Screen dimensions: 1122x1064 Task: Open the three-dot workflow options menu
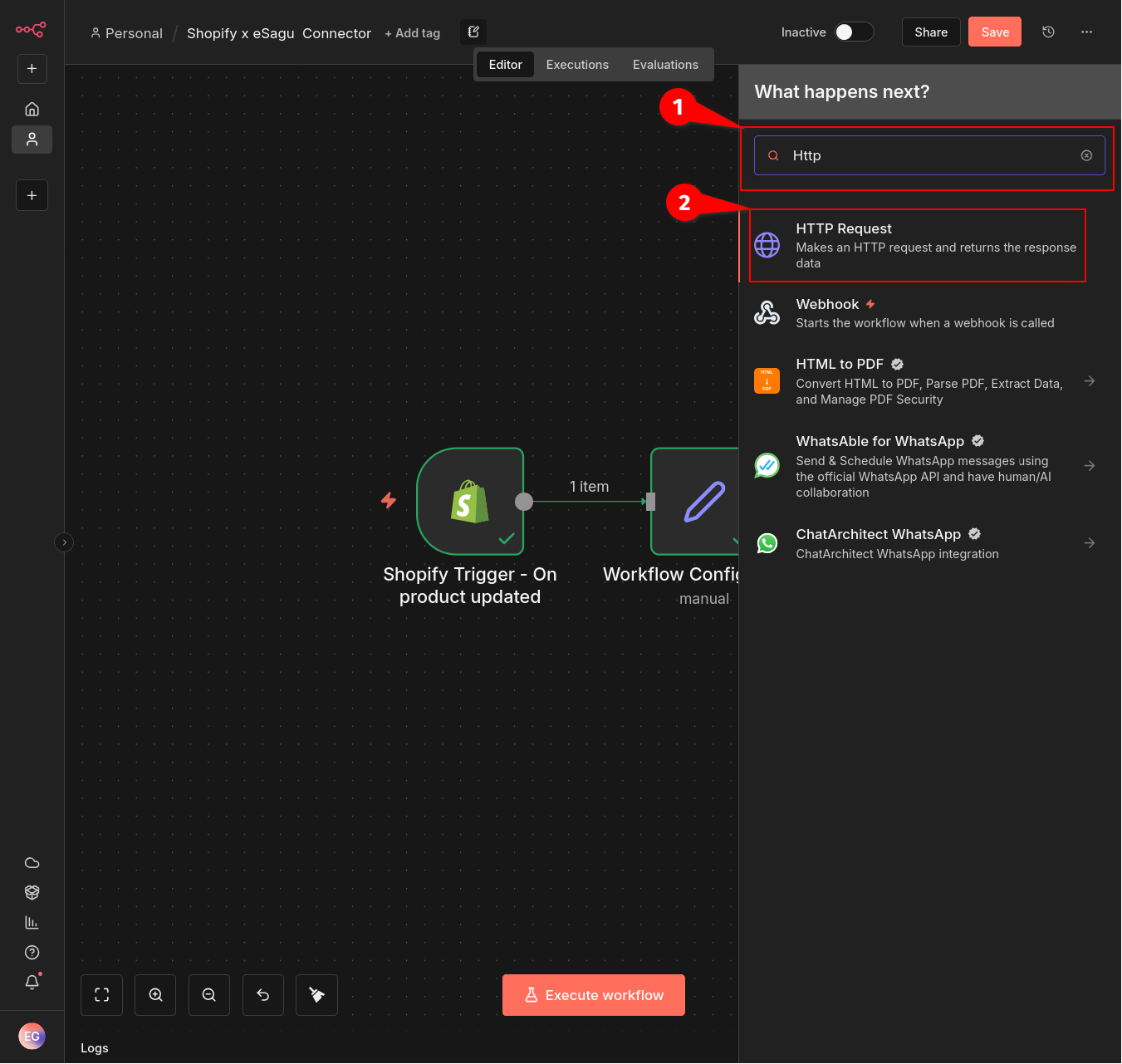point(1086,32)
